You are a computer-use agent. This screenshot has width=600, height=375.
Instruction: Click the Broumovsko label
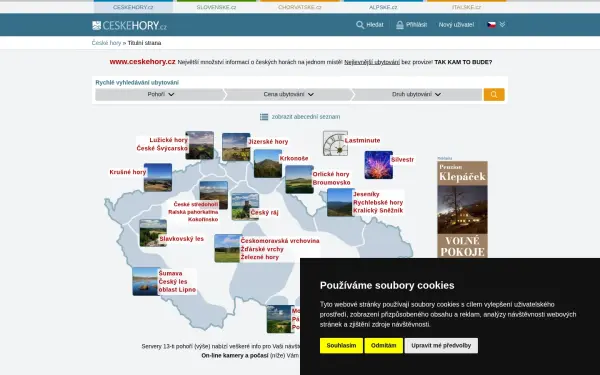(331, 183)
